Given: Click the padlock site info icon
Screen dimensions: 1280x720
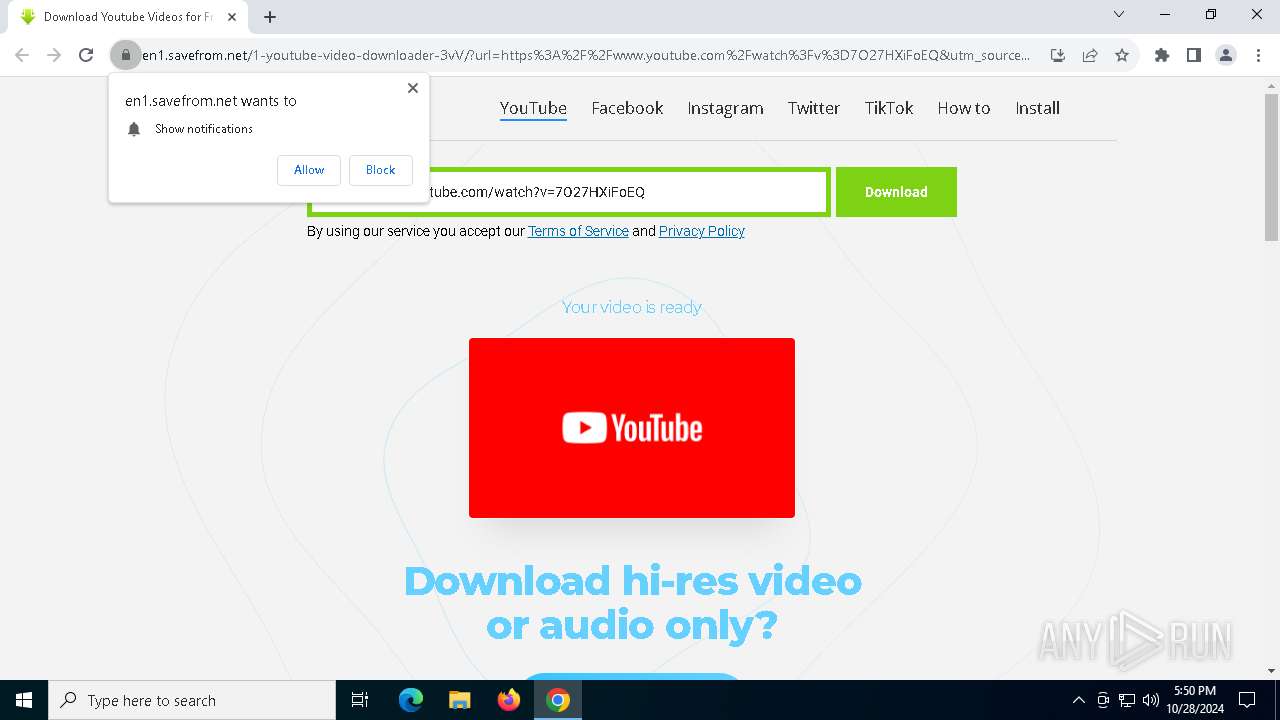Looking at the screenshot, I should [x=125, y=55].
